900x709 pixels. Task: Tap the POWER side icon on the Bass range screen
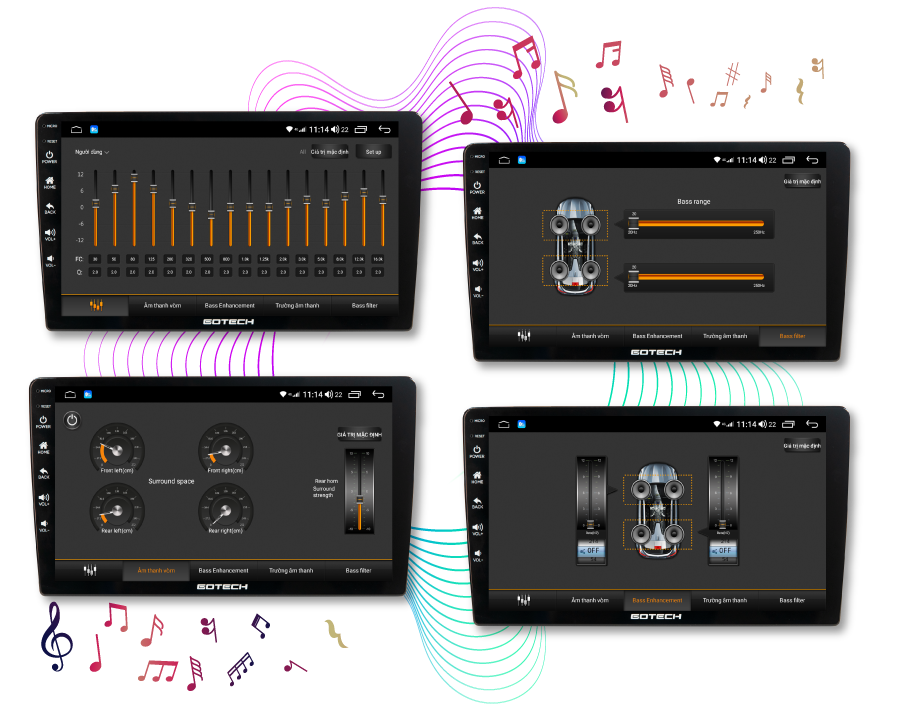(477, 186)
